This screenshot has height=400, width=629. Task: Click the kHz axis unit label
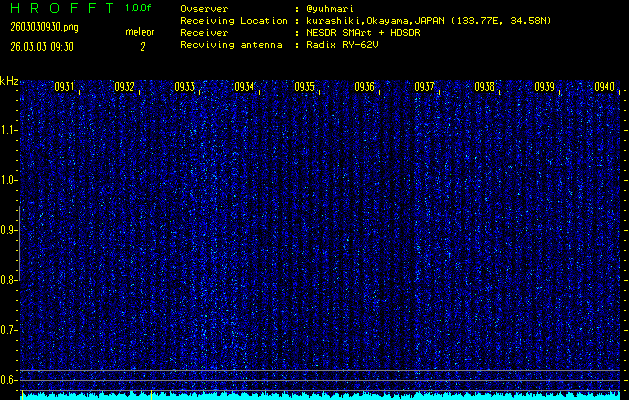(x=9, y=81)
